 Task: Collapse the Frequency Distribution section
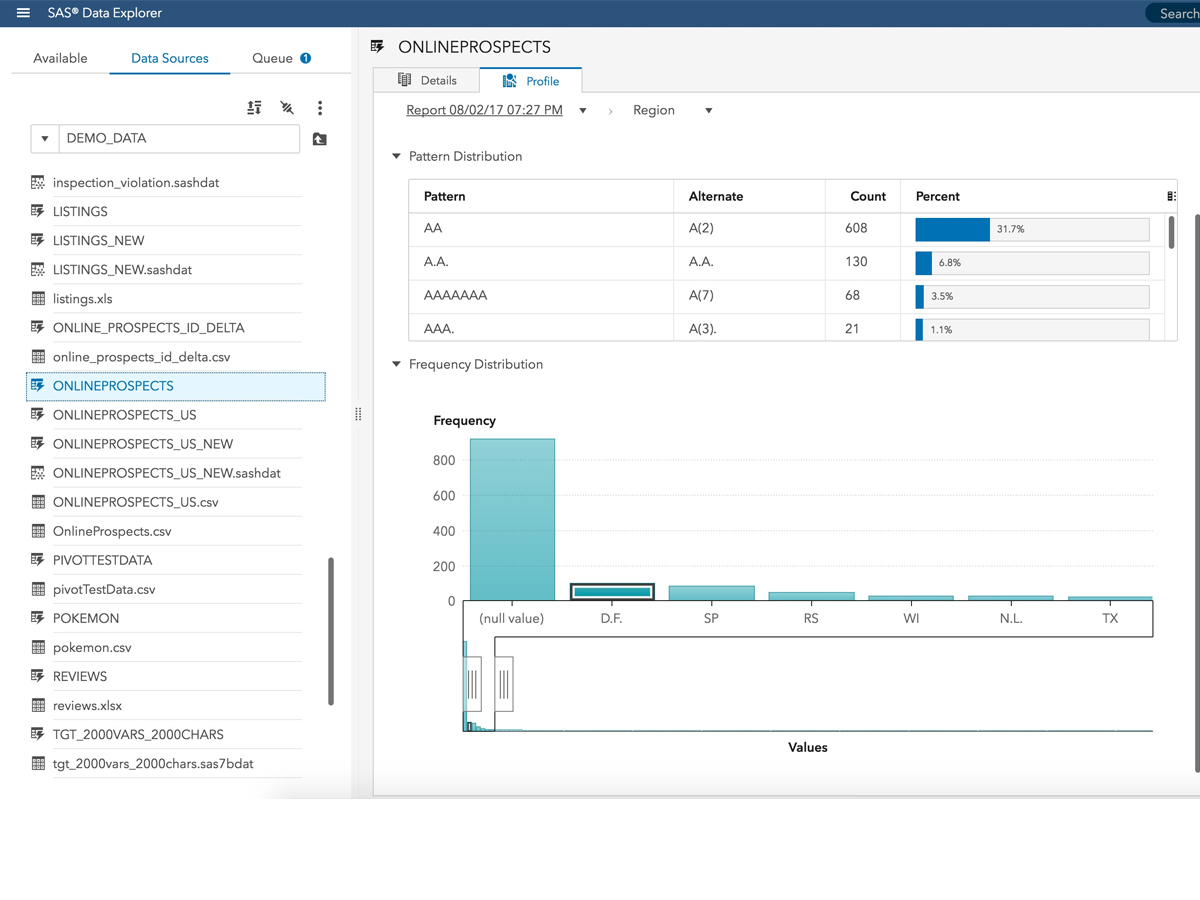(x=397, y=365)
